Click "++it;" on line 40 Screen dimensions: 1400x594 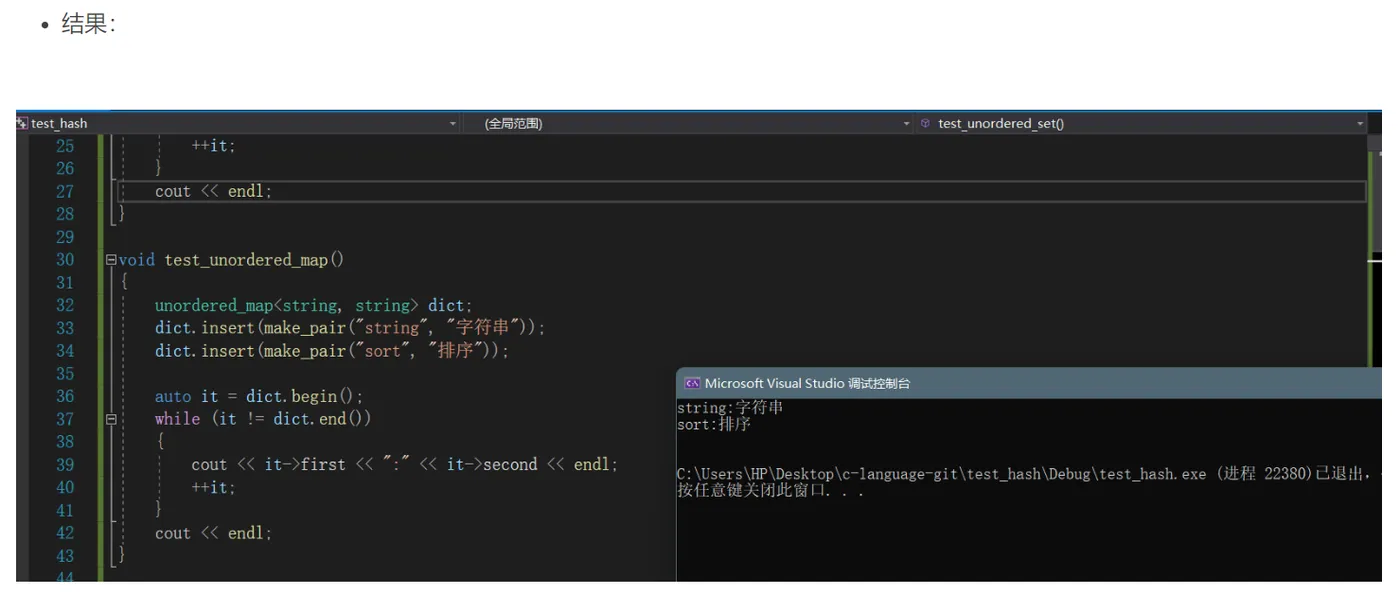[x=214, y=488]
